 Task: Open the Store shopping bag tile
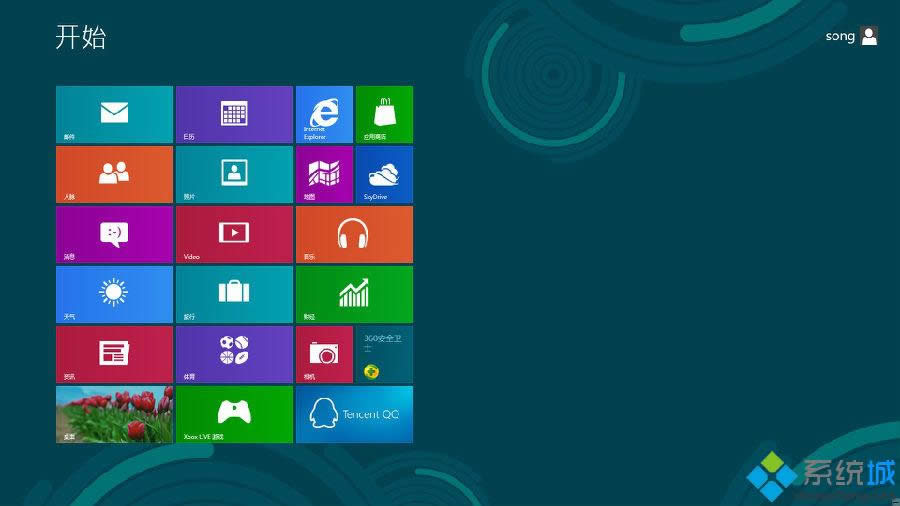385,114
